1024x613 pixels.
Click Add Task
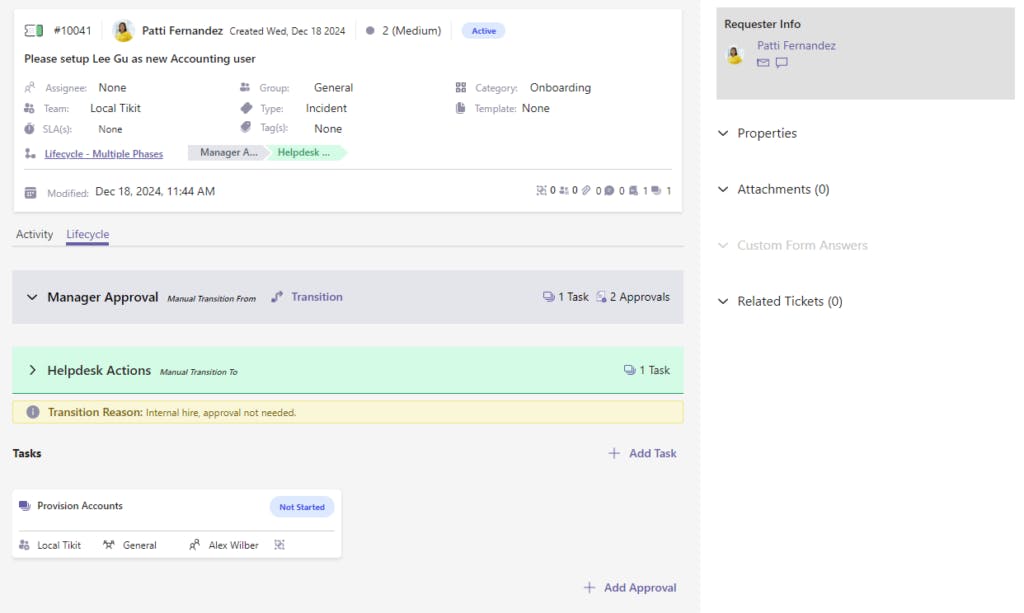click(643, 453)
